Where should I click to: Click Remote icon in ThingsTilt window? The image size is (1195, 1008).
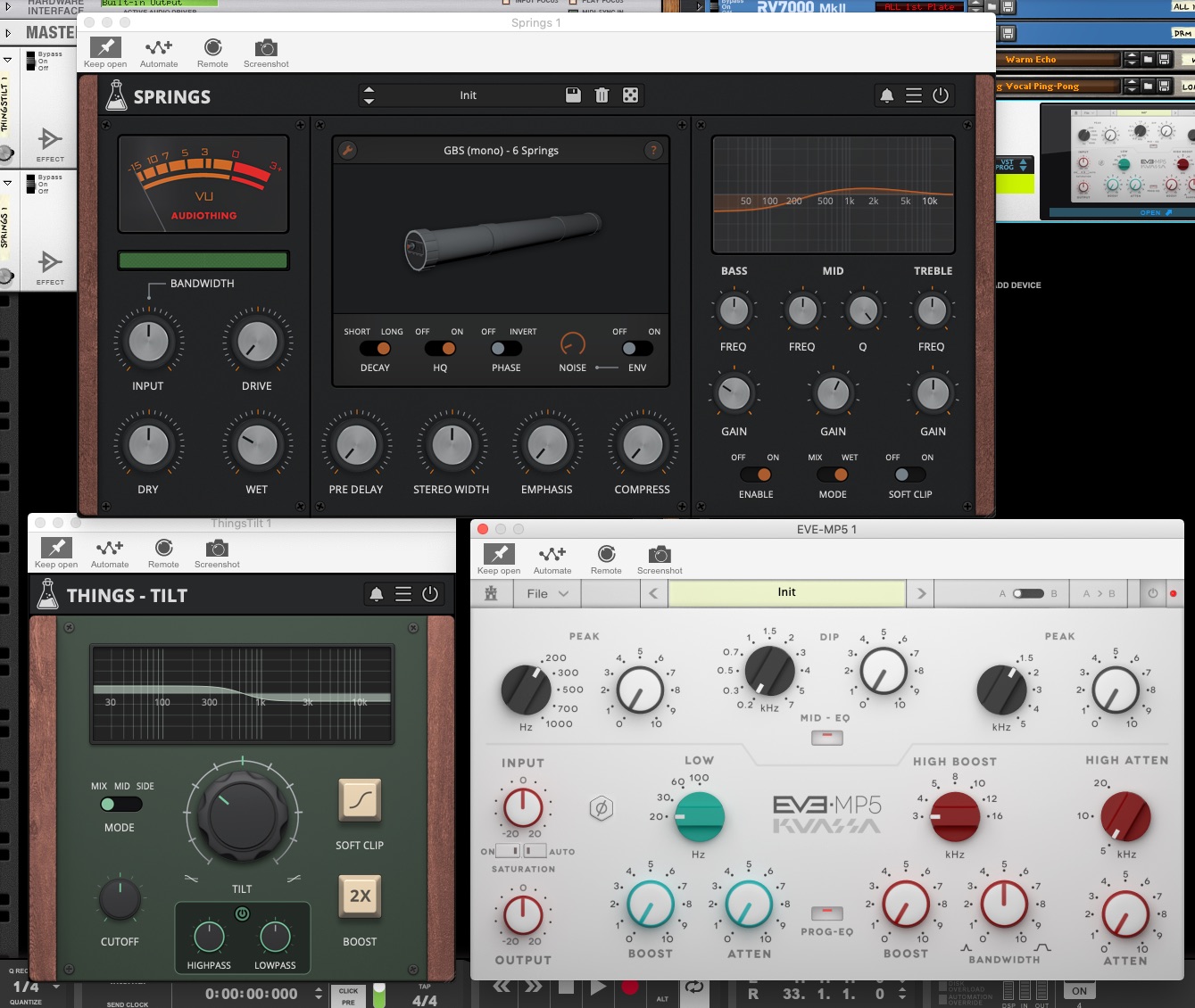pyautogui.click(x=163, y=548)
